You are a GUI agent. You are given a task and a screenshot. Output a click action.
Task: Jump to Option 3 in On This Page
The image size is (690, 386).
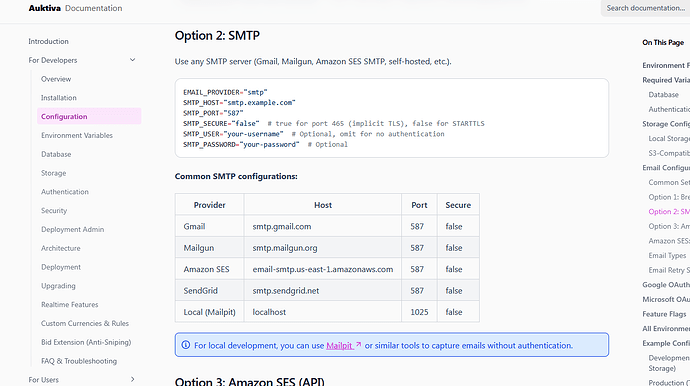pos(669,226)
